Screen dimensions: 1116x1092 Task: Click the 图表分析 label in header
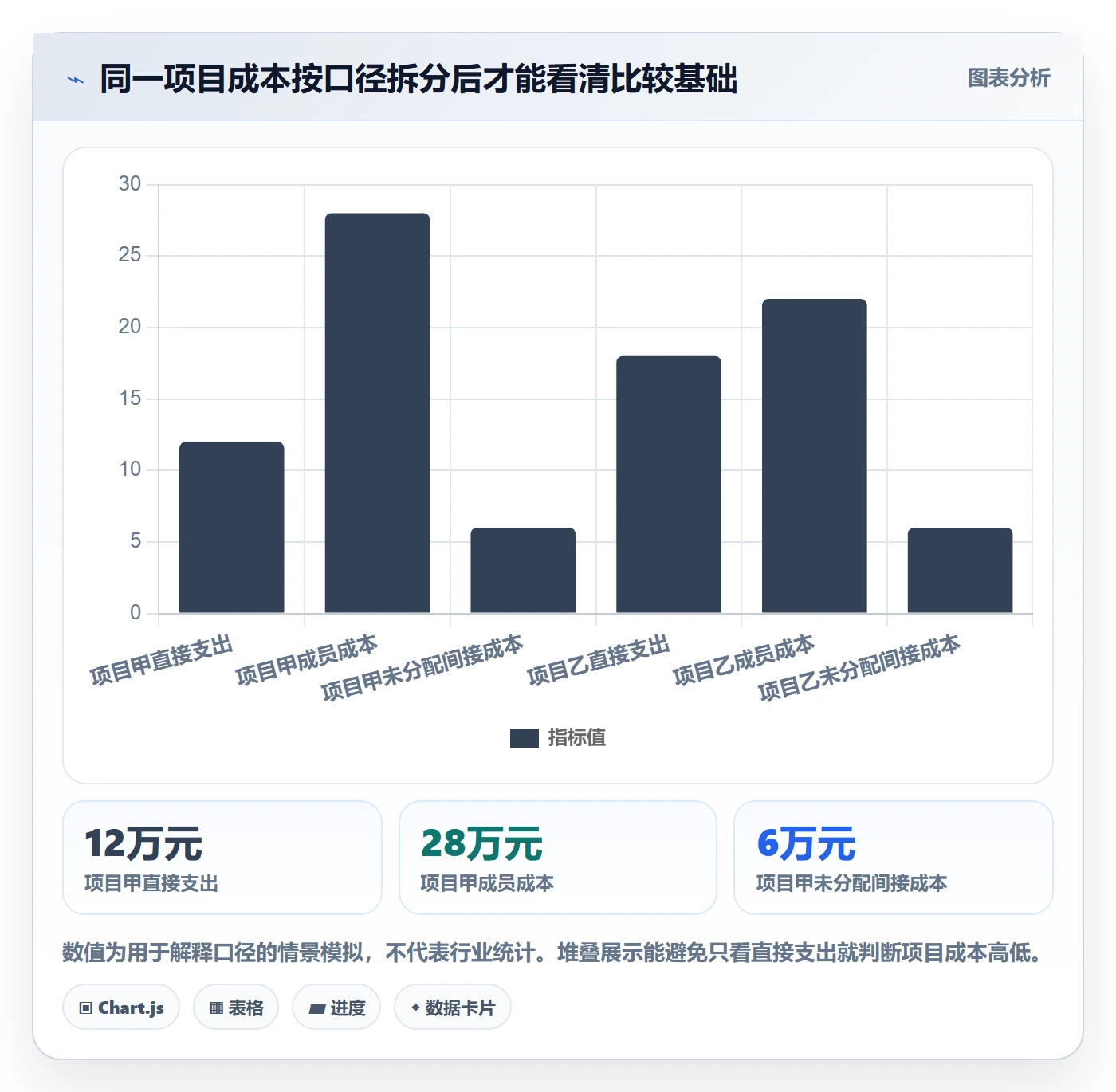click(1009, 78)
